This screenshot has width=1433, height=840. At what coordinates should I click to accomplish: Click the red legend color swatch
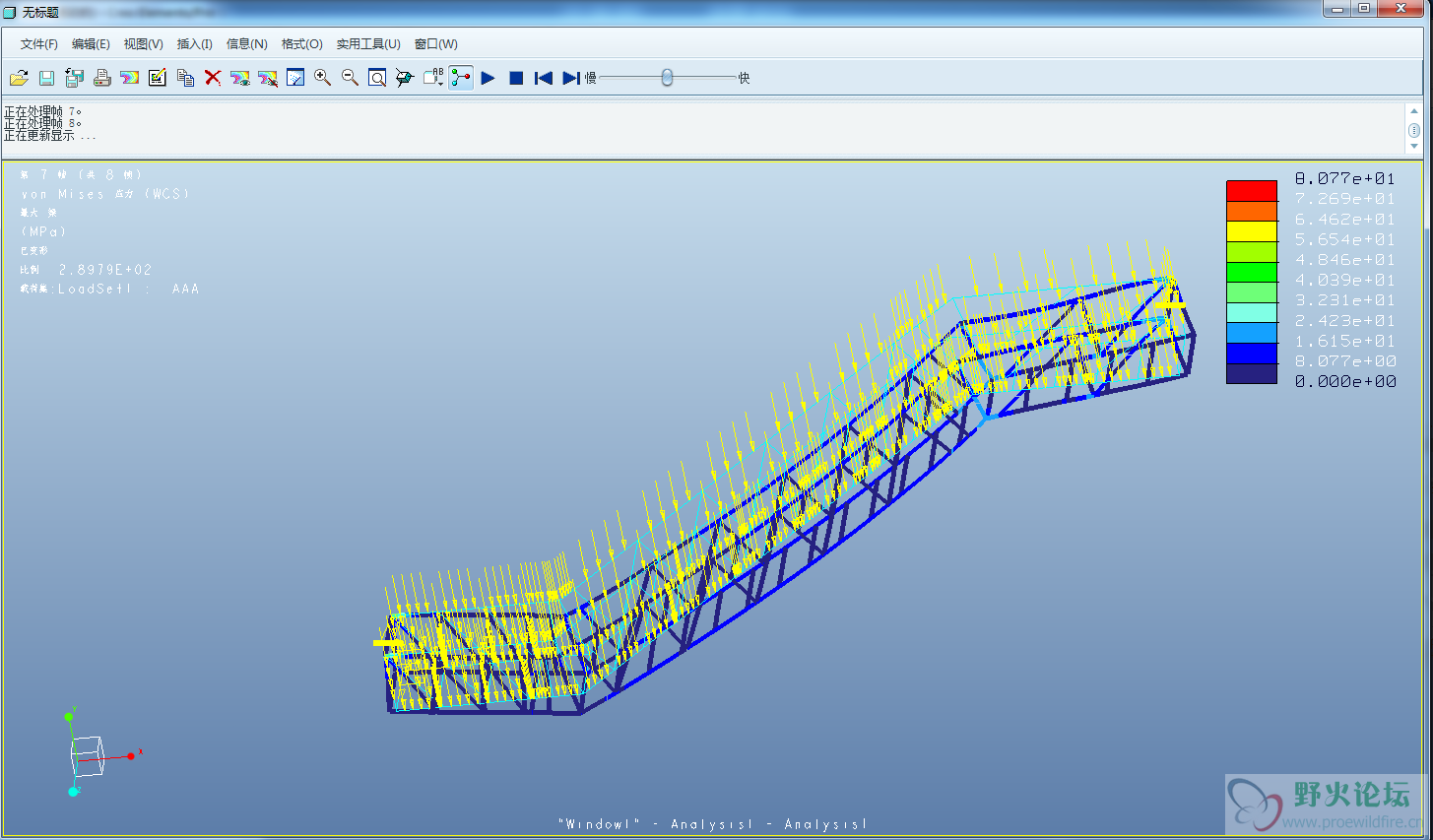(1252, 190)
